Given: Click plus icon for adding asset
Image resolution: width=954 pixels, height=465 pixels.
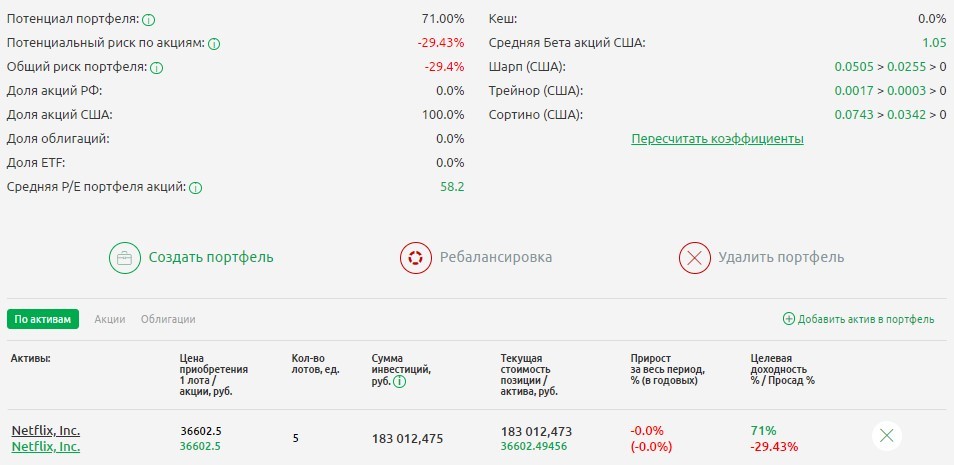Looking at the screenshot, I should click(x=788, y=320).
